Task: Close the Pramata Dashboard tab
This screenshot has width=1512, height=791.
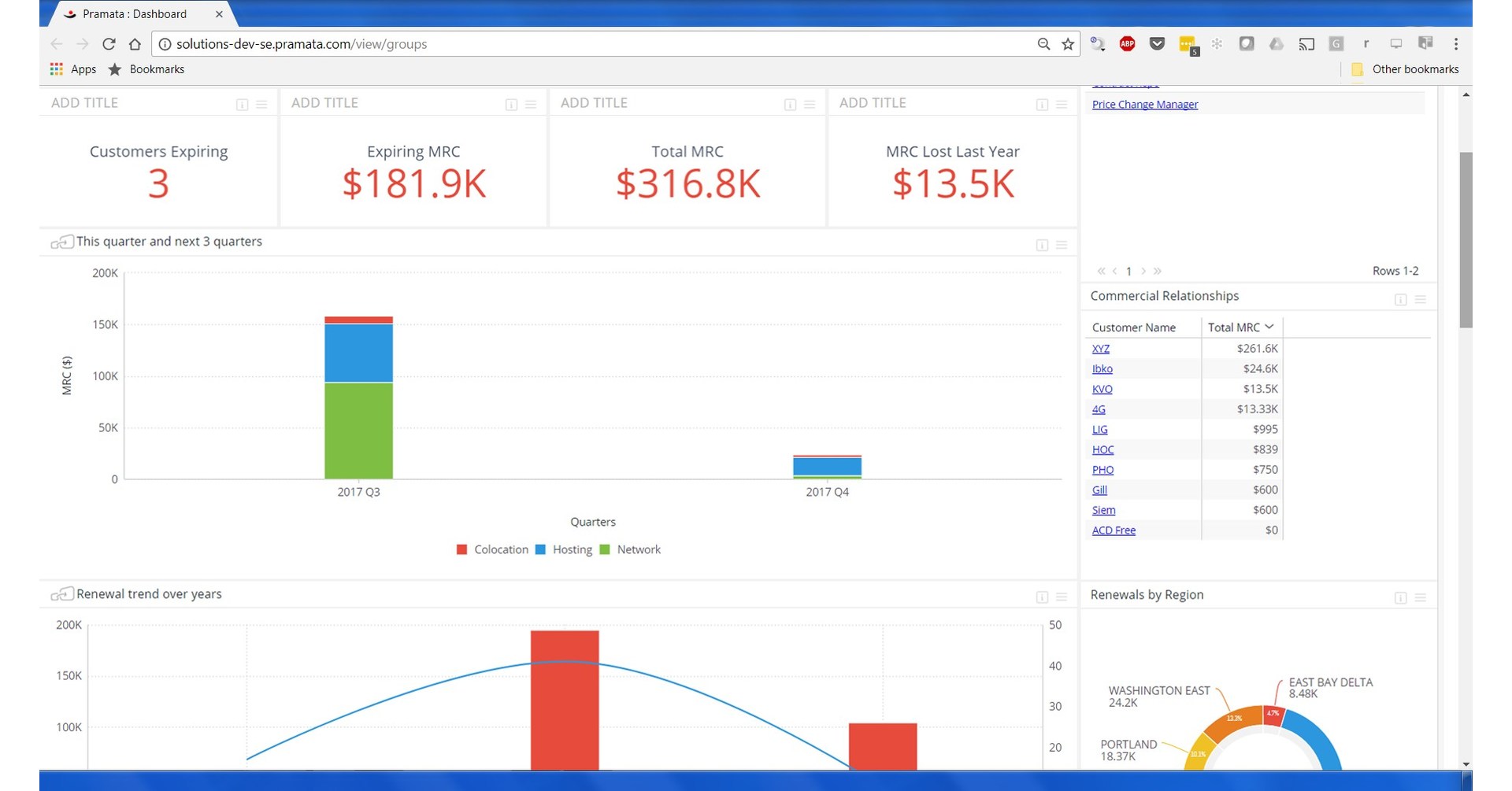Action: click(219, 14)
